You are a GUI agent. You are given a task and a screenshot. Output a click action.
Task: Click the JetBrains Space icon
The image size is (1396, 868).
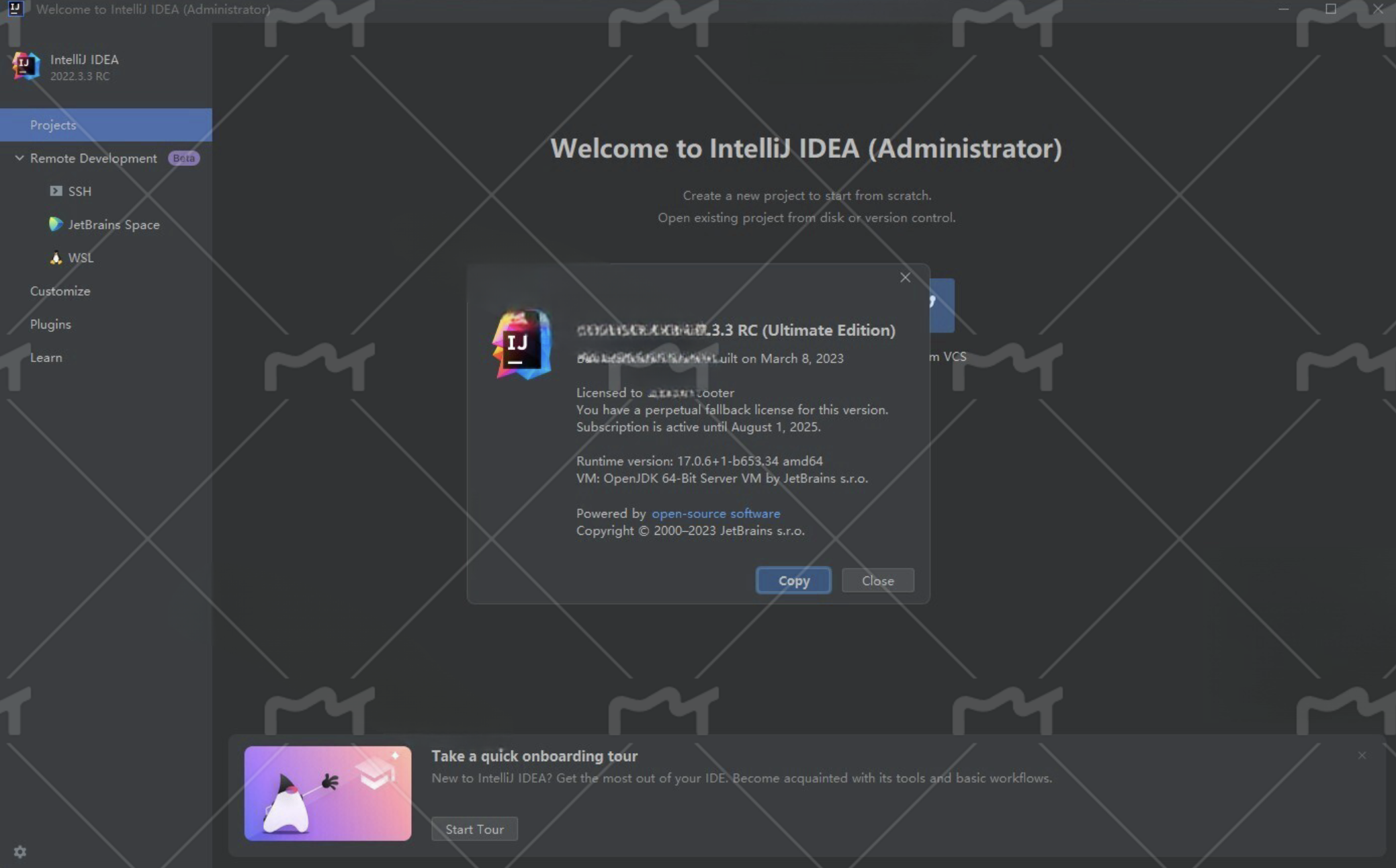(x=54, y=224)
